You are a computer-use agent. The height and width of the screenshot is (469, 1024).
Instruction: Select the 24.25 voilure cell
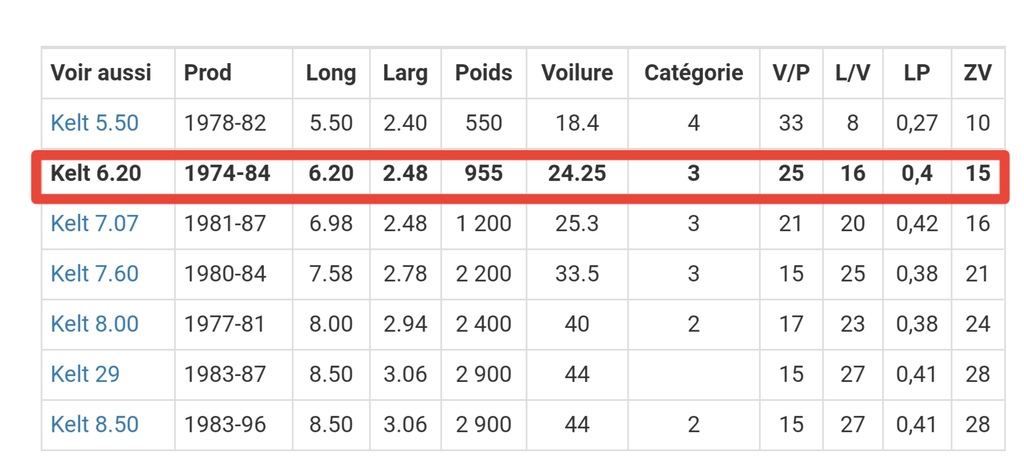[577, 173]
